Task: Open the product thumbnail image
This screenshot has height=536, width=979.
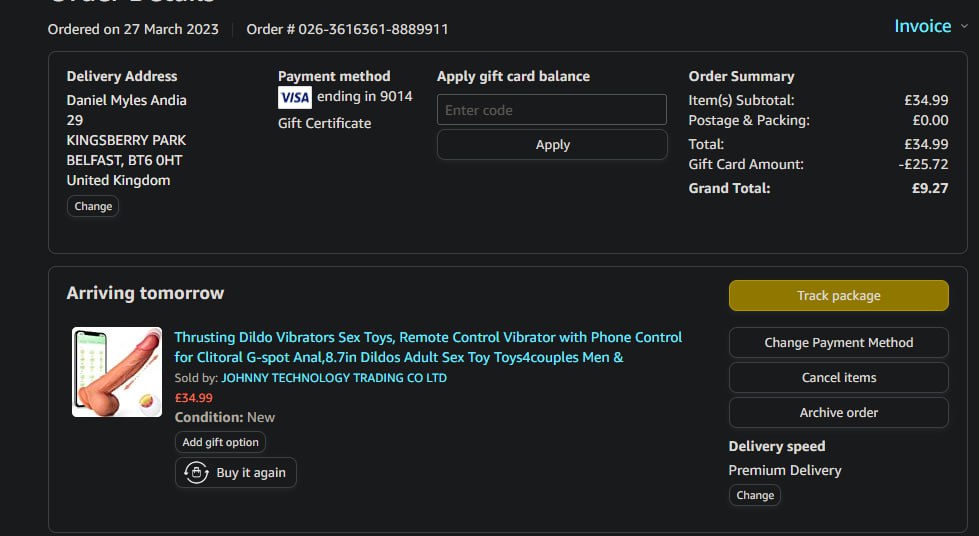Action: coord(117,372)
